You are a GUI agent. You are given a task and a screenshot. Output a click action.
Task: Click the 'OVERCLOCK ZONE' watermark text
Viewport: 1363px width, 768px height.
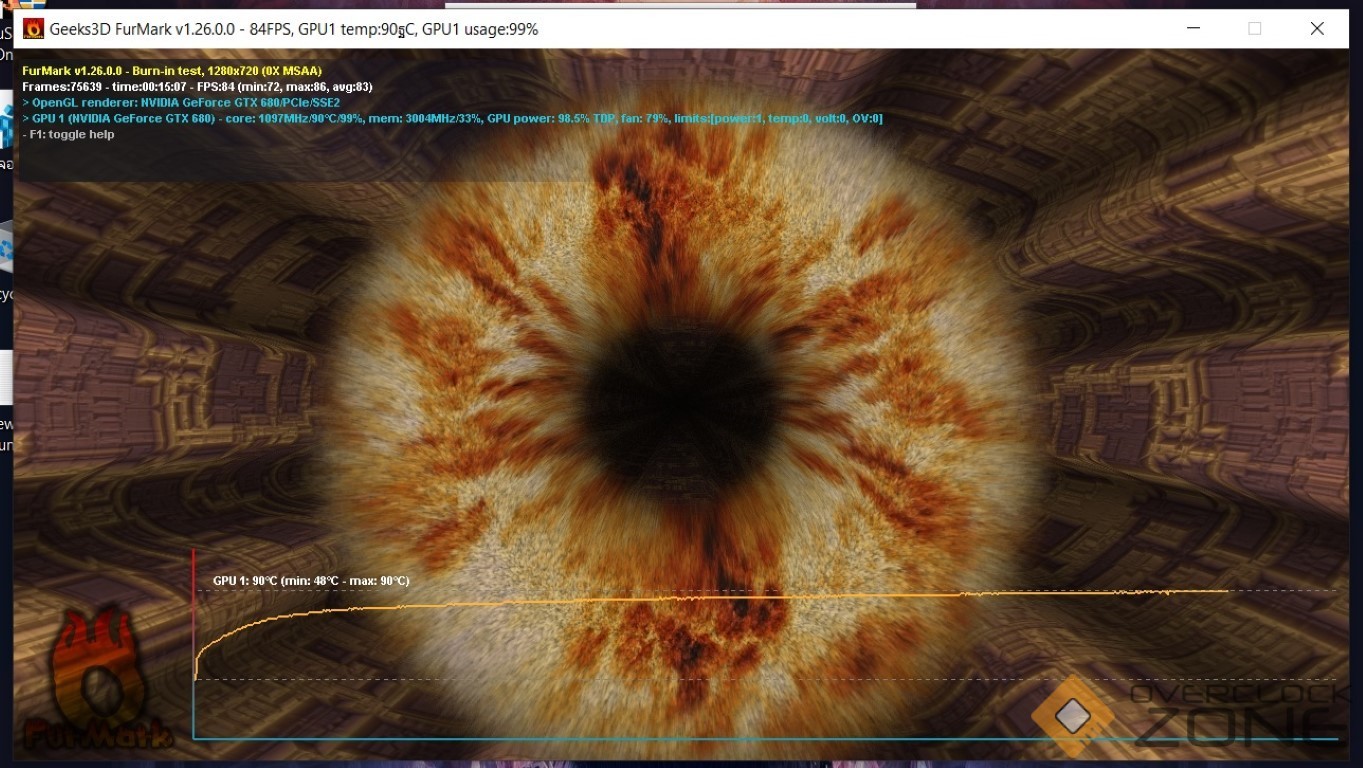pos(1240,715)
